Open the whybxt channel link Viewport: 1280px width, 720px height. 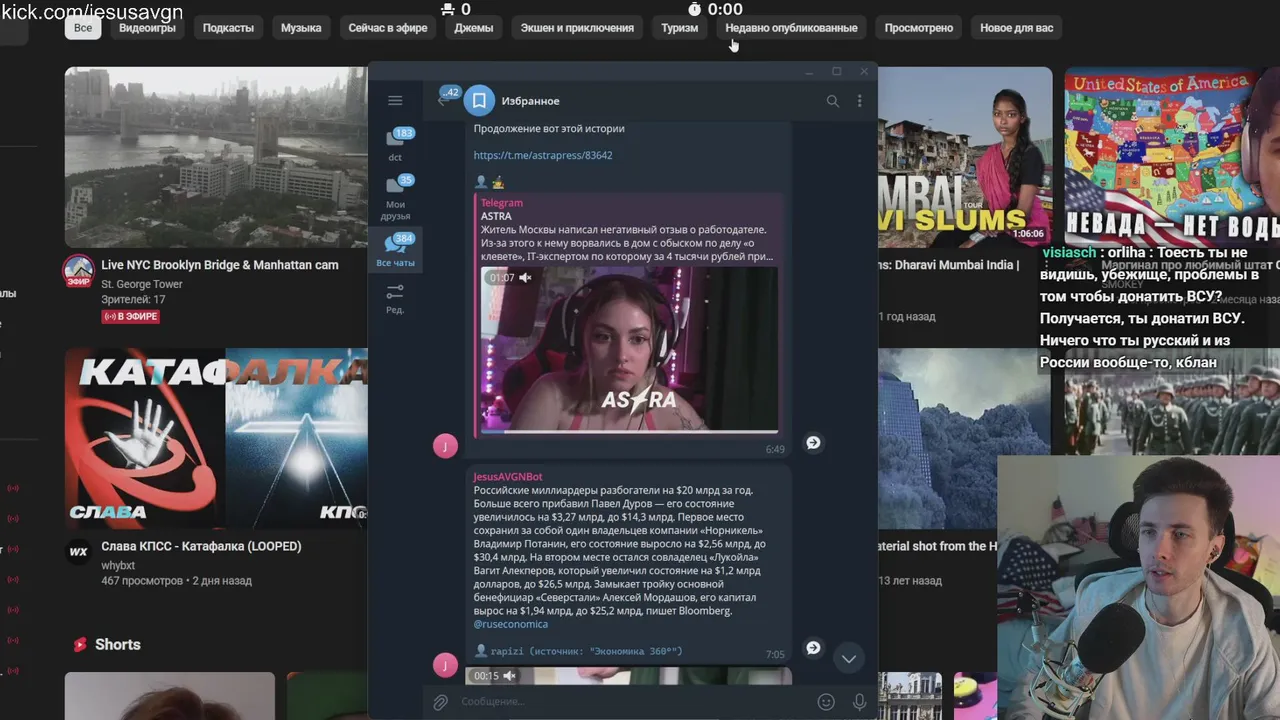119,565
